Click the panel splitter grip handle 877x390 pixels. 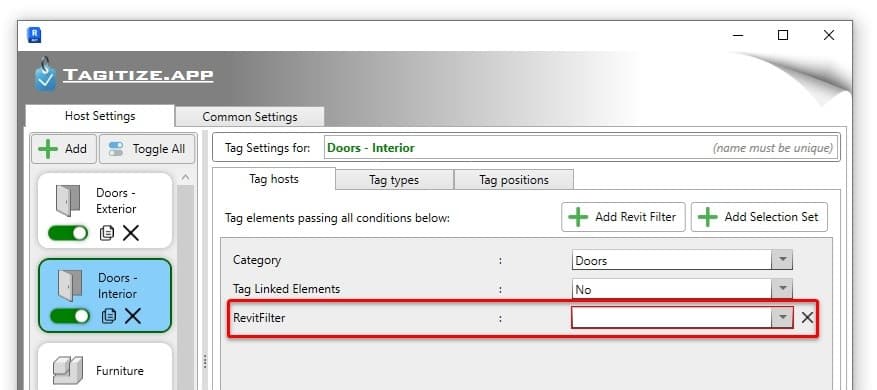[205, 361]
